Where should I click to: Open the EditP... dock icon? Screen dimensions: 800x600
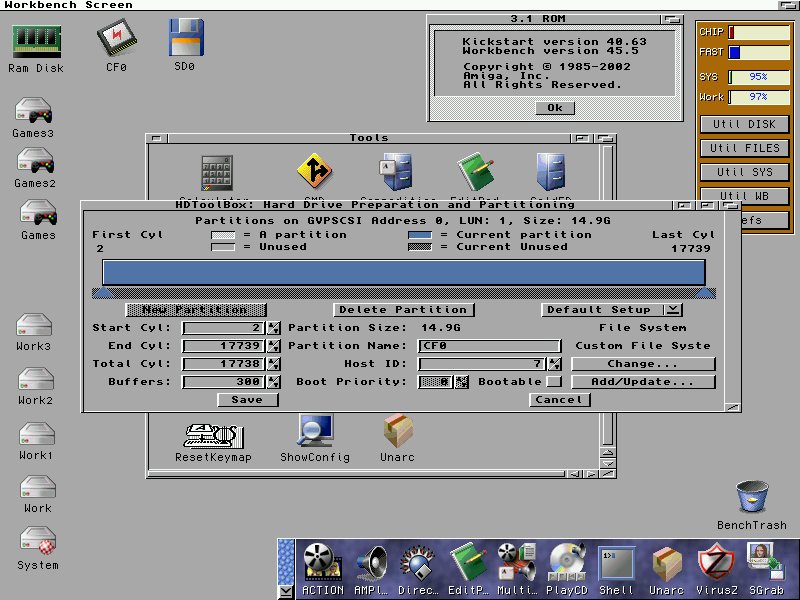pyautogui.click(x=468, y=563)
